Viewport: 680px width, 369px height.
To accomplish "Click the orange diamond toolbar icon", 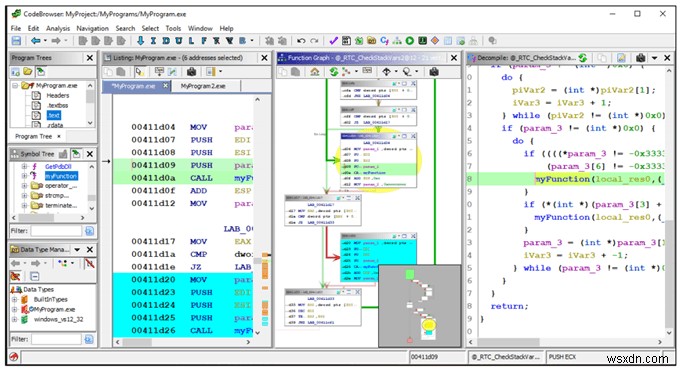I will pyautogui.click(x=435, y=41).
